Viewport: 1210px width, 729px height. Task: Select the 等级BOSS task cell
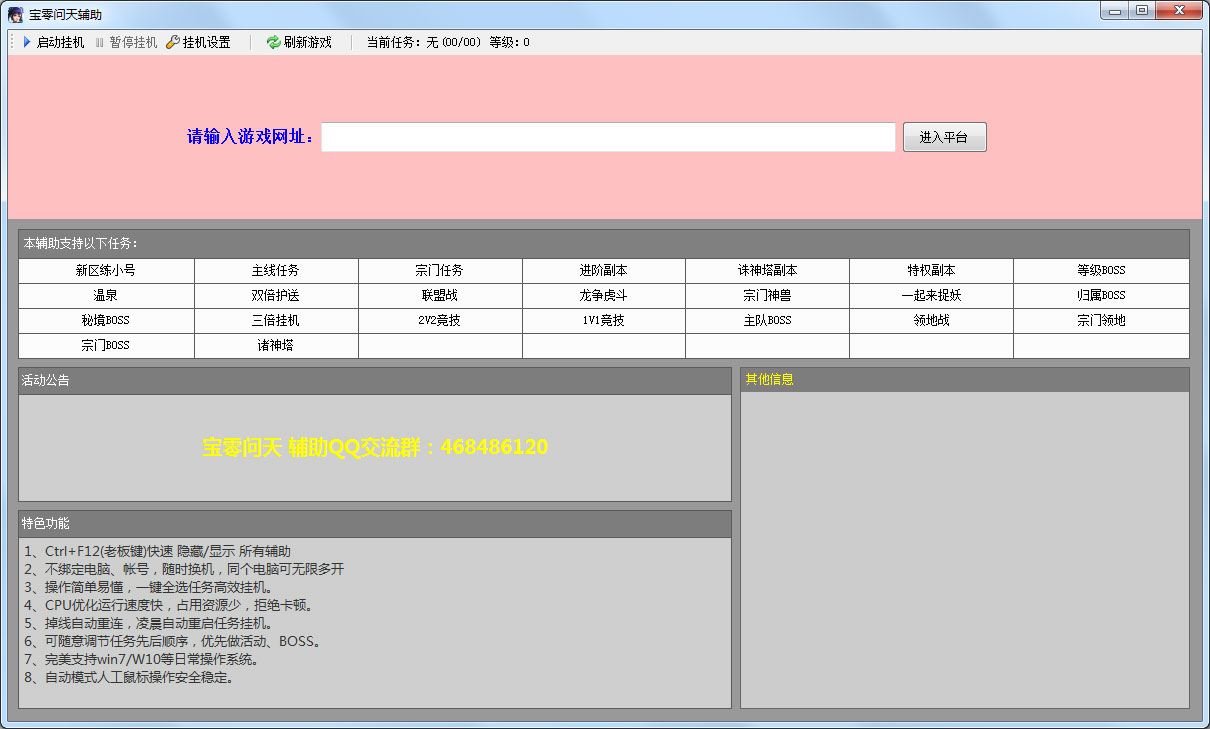point(1102,271)
